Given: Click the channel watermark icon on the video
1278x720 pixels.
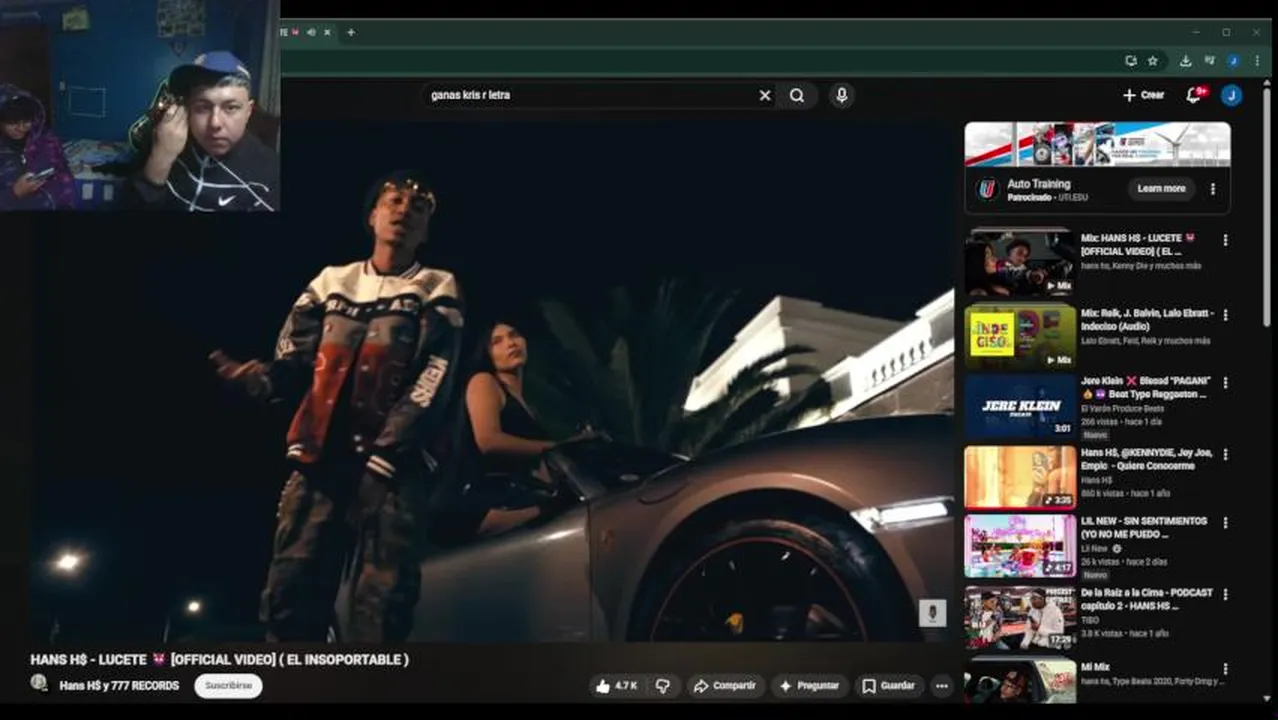Looking at the screenshot, I should click(932, 613).
